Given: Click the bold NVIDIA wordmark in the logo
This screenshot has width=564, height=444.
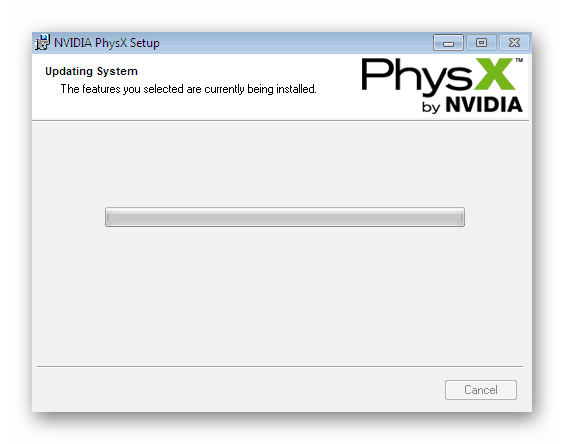Looking at the screenshot, I should tap(484, 105).
